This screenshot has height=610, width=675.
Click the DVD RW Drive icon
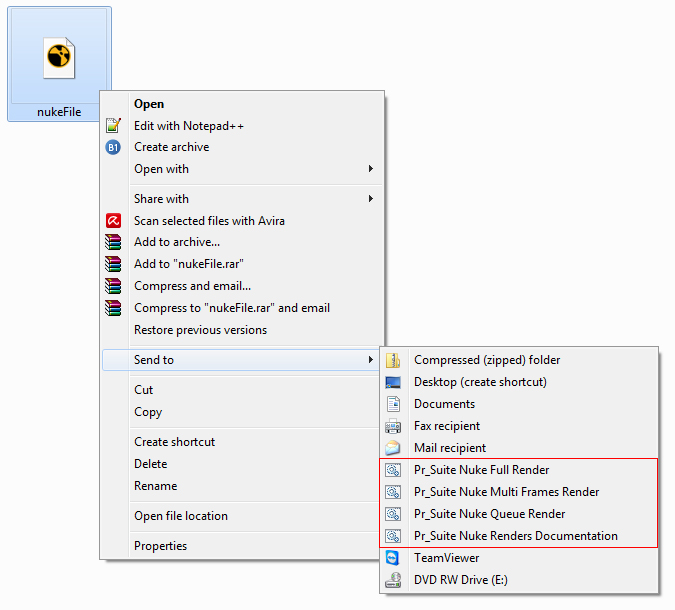[393, 580]
